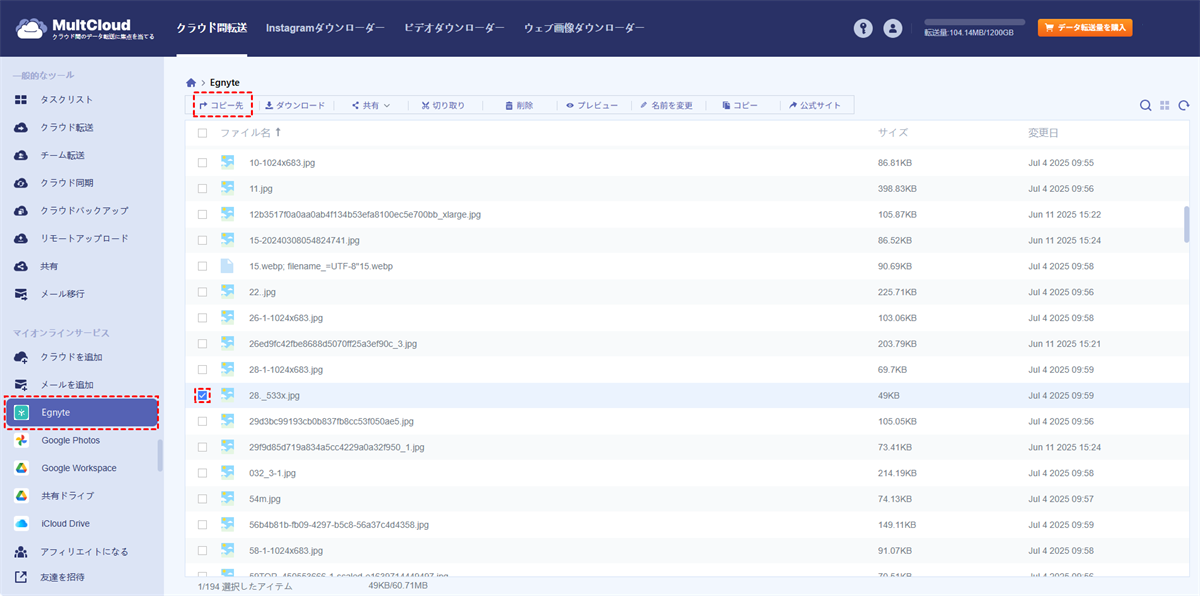Click the transfer quota progress bar
Screen dimensions: 1200x596
point(974,21)
